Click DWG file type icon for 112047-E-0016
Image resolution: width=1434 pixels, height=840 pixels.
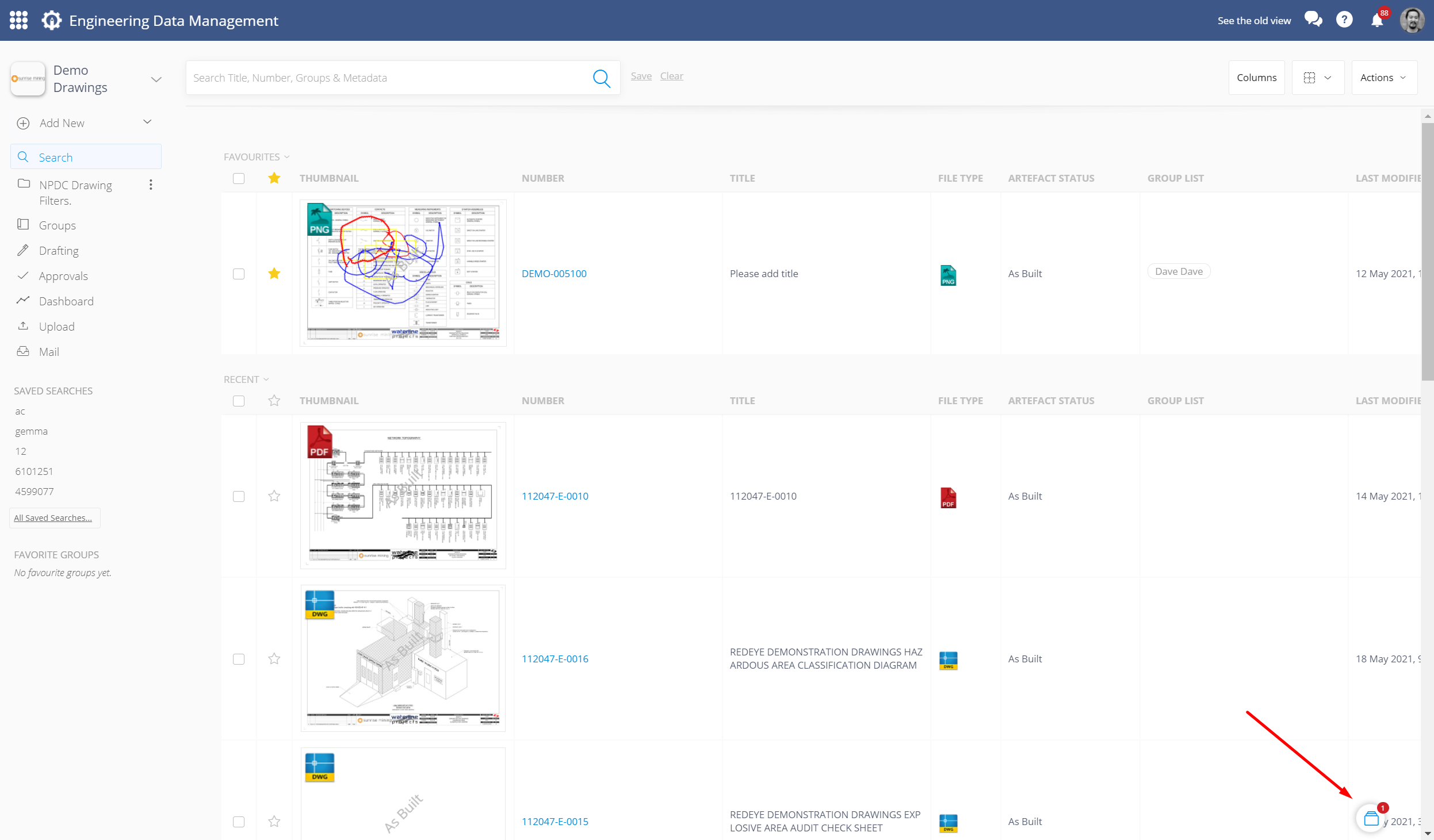[x=948, y=661]
